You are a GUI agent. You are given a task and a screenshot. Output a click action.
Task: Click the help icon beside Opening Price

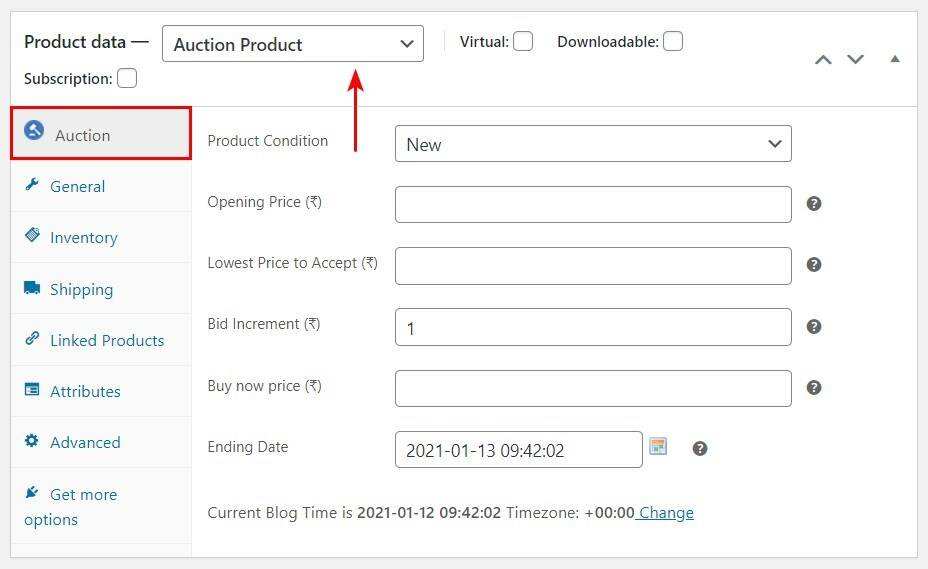coord(814,204)
